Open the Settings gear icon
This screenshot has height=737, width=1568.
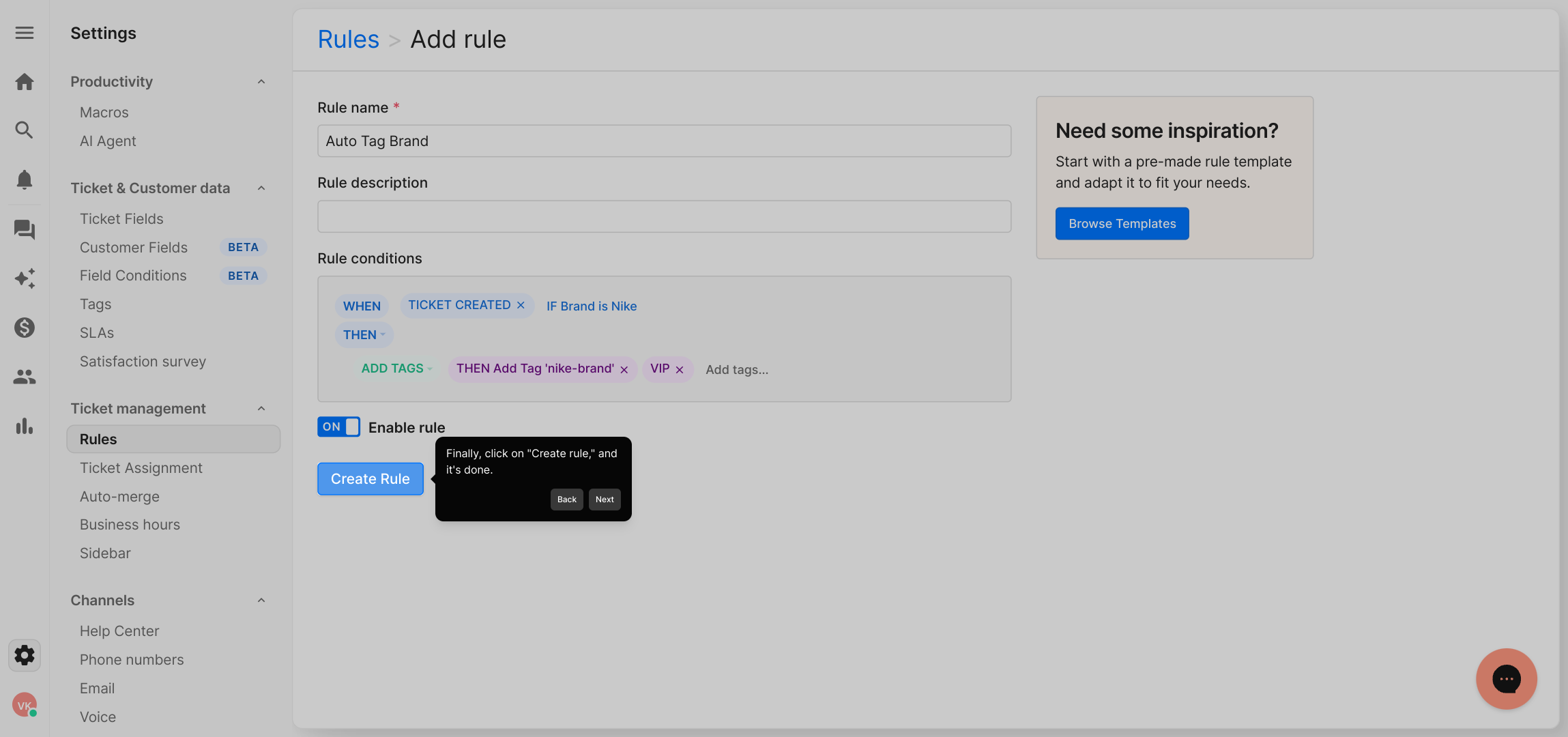coord(25,655)
